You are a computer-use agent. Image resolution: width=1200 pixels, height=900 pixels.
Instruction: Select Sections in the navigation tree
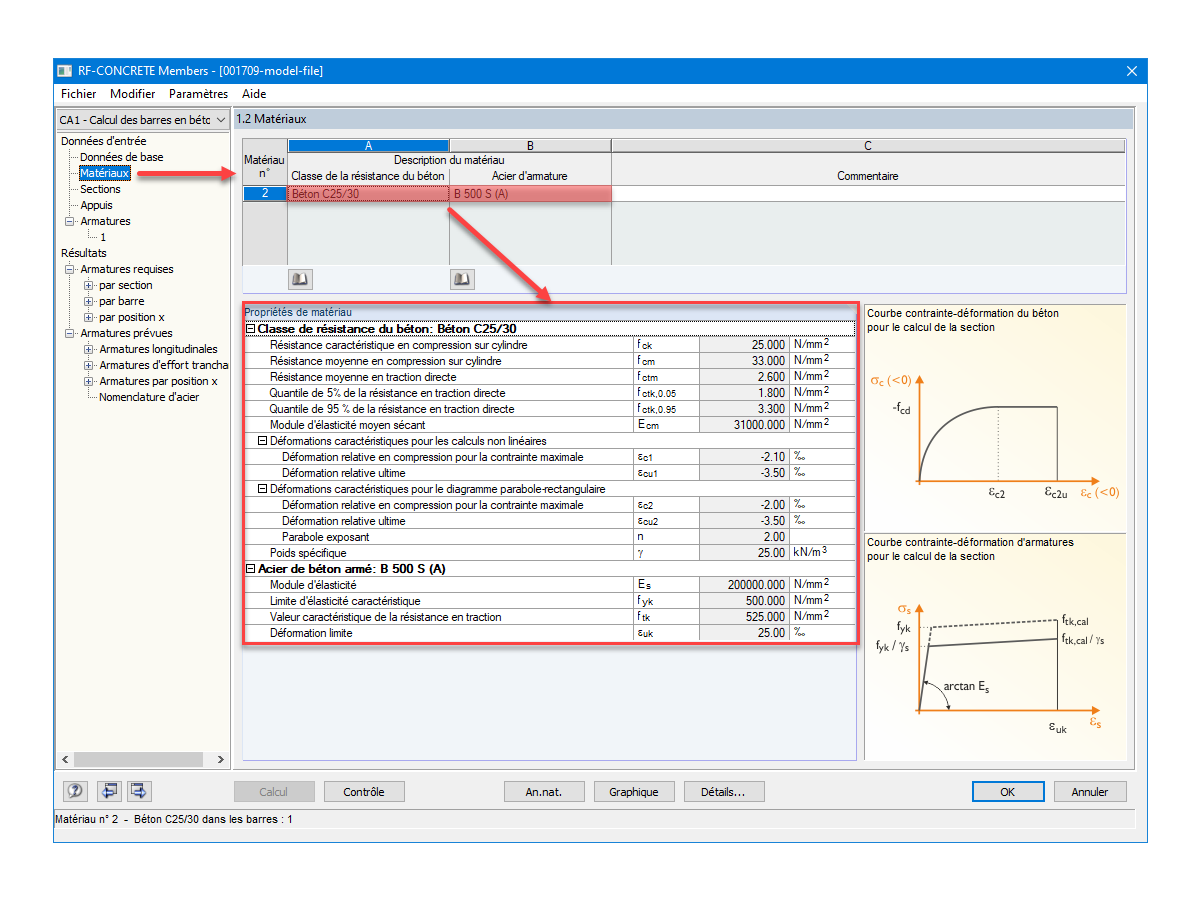click(x=100, y=189)
